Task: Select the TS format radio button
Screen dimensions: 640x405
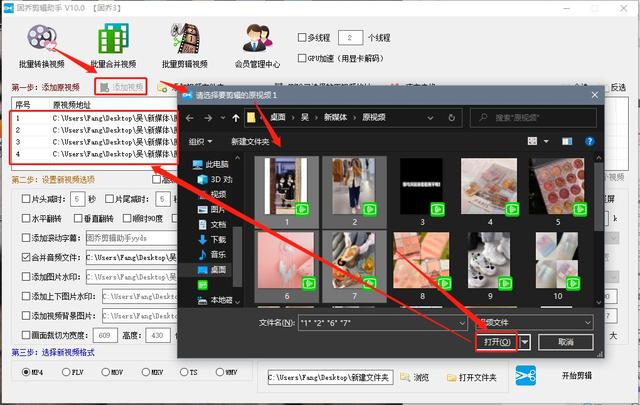Action: 184,372
